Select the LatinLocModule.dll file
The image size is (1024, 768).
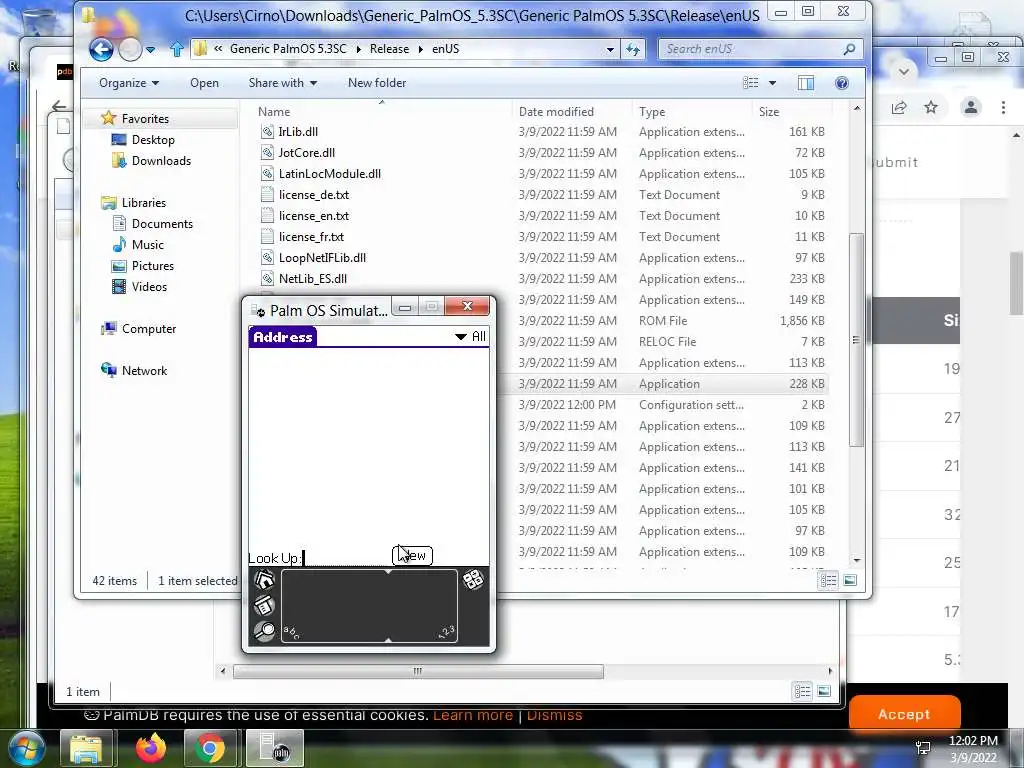click(x=330, y=174)
